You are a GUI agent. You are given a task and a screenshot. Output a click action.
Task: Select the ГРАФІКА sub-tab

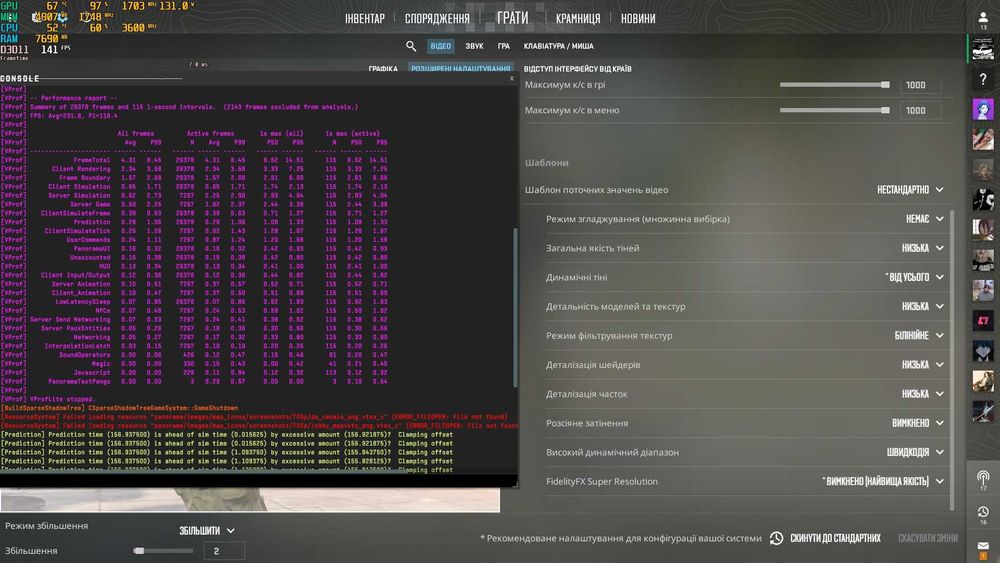click(383, 69)
